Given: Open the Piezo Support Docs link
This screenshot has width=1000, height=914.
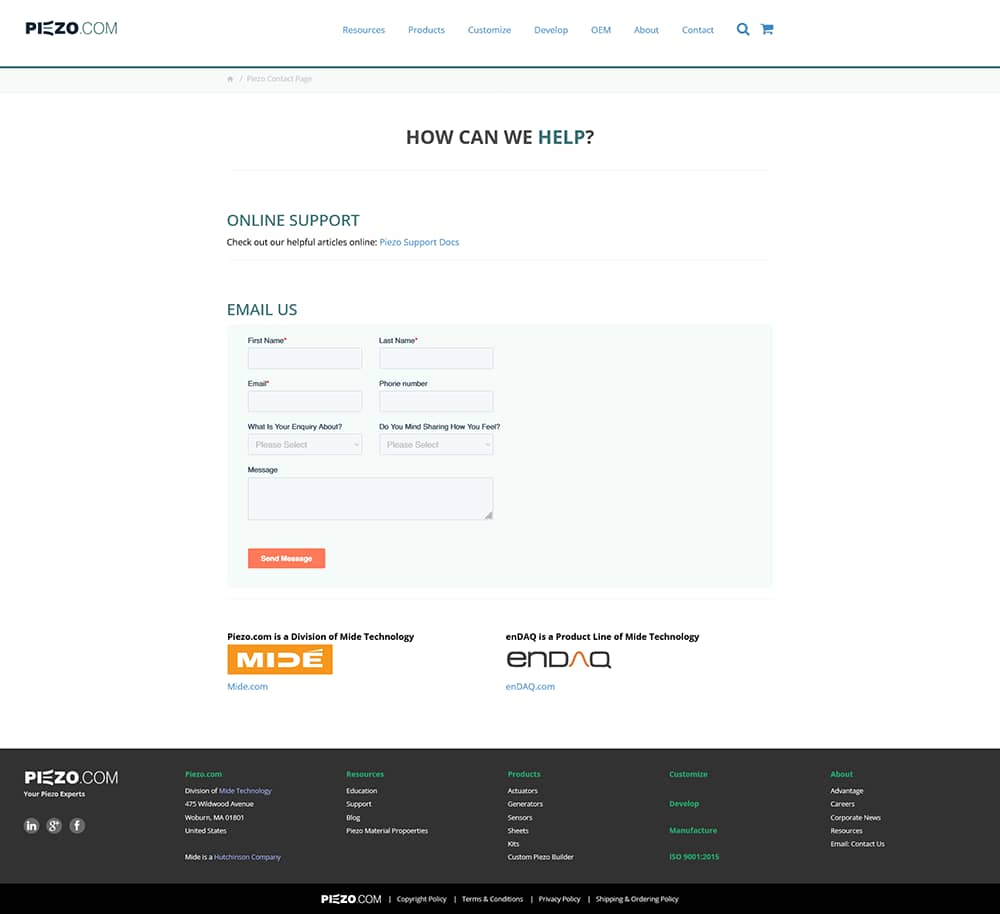Looking at the screenshot, I should tap(419, 242).
